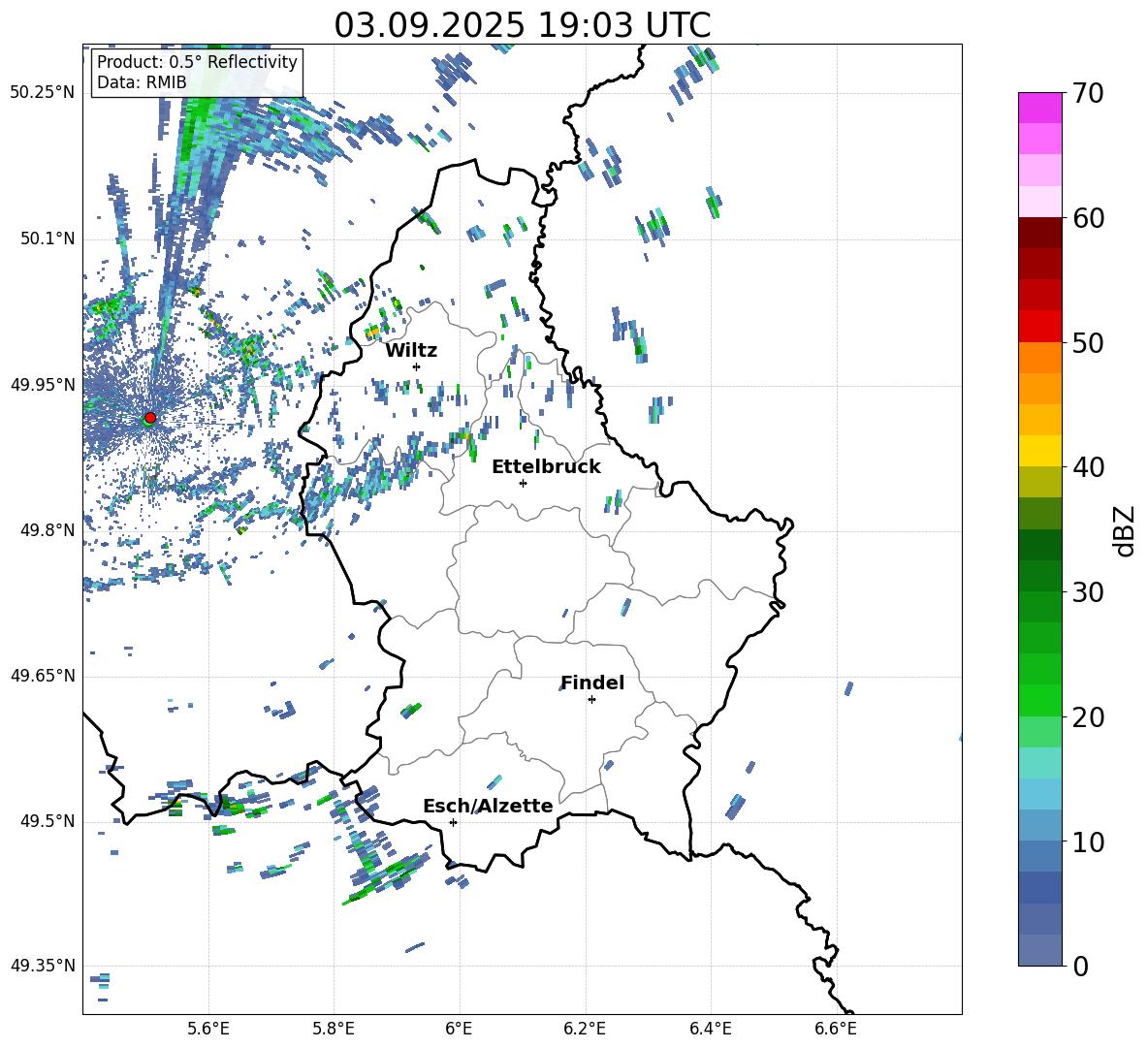Screen dimensions: 1148x1048
Task: Click the 40 tick on colorbar
Action: (1088, 467)
